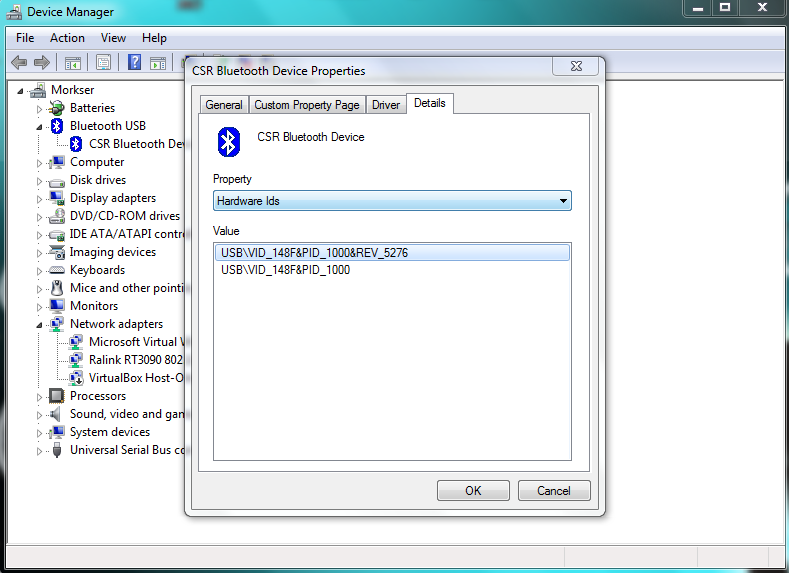Click the Back arrow toolbar icon
The image size is (789, 573).
click(19, 63)
